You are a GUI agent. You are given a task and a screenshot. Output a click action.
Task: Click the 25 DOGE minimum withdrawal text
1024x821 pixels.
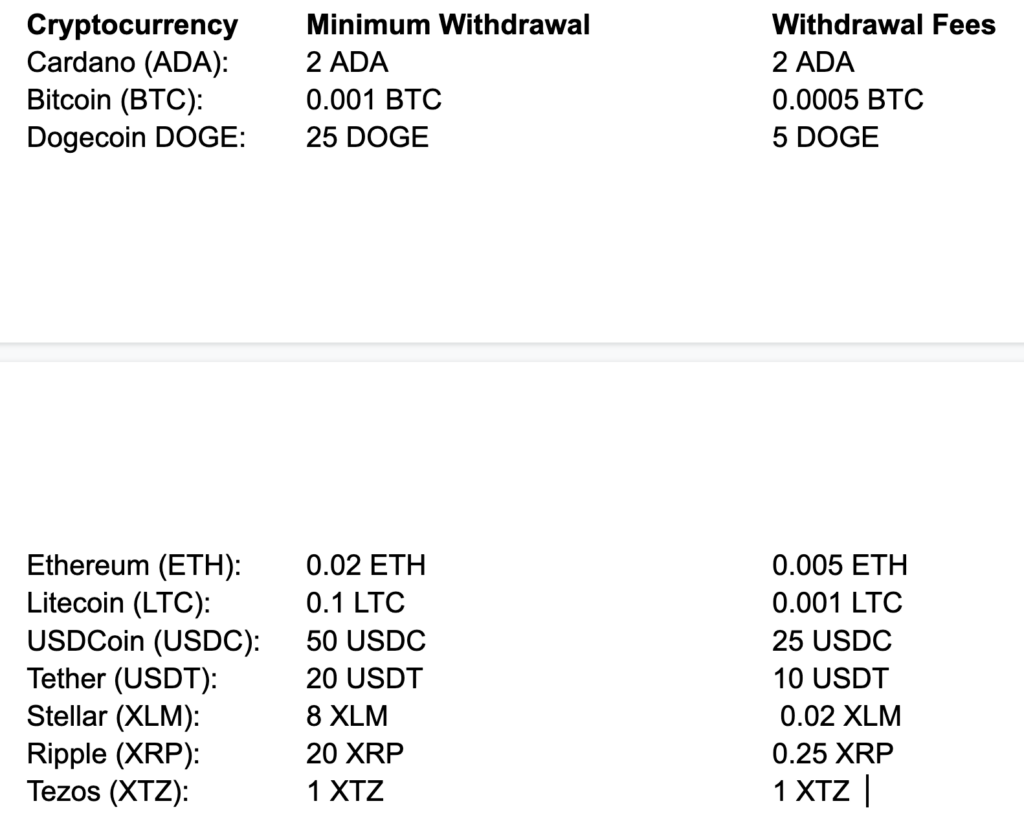[367, 137]
